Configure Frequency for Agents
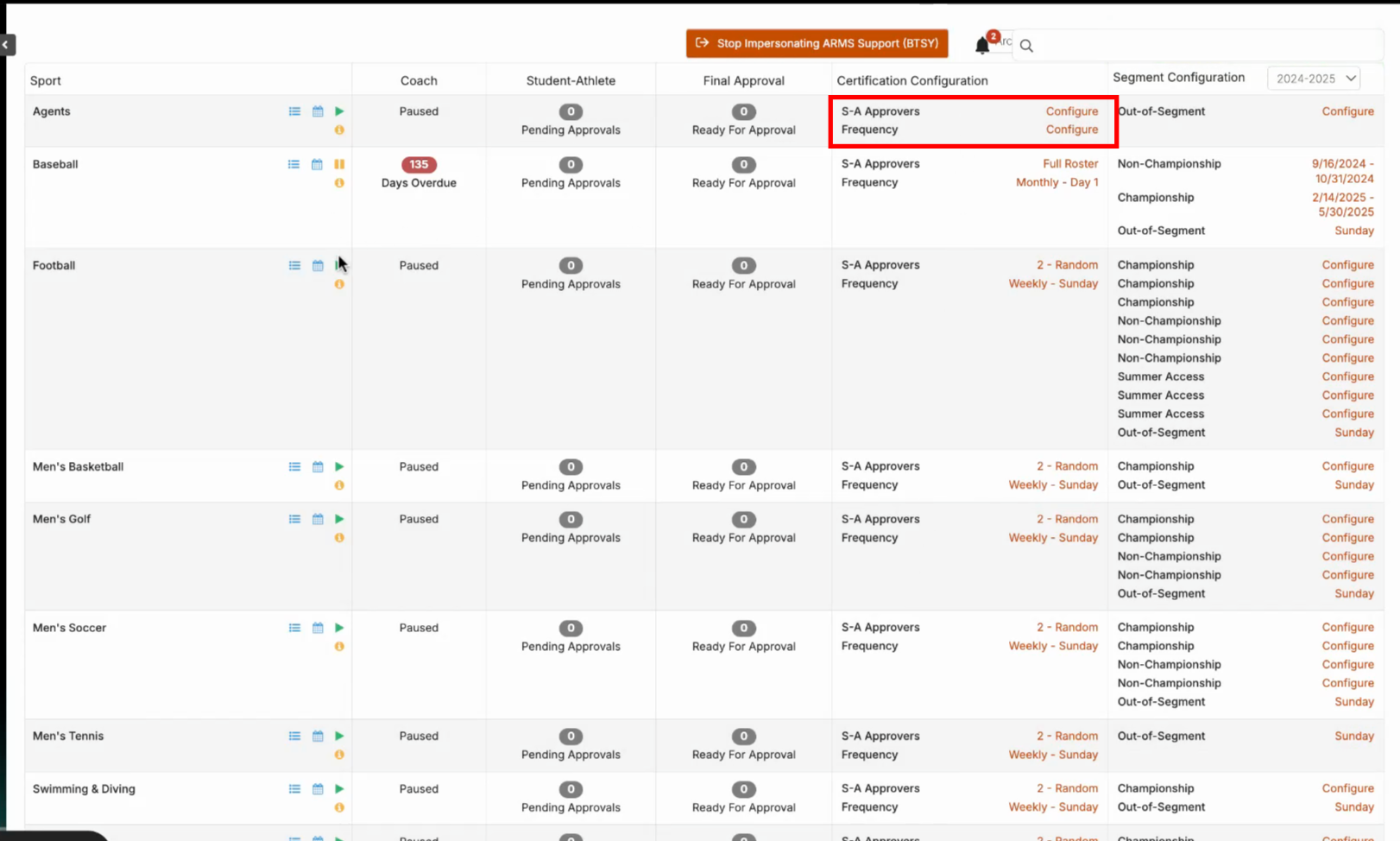The width and height of the screenshot is (1400, 841). pos(1072,130)
